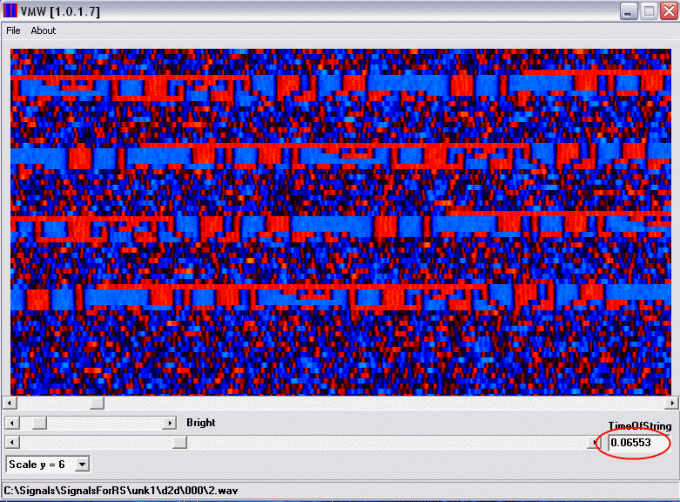Click the TimeOfString slider thumb

[x=180, y=442]
